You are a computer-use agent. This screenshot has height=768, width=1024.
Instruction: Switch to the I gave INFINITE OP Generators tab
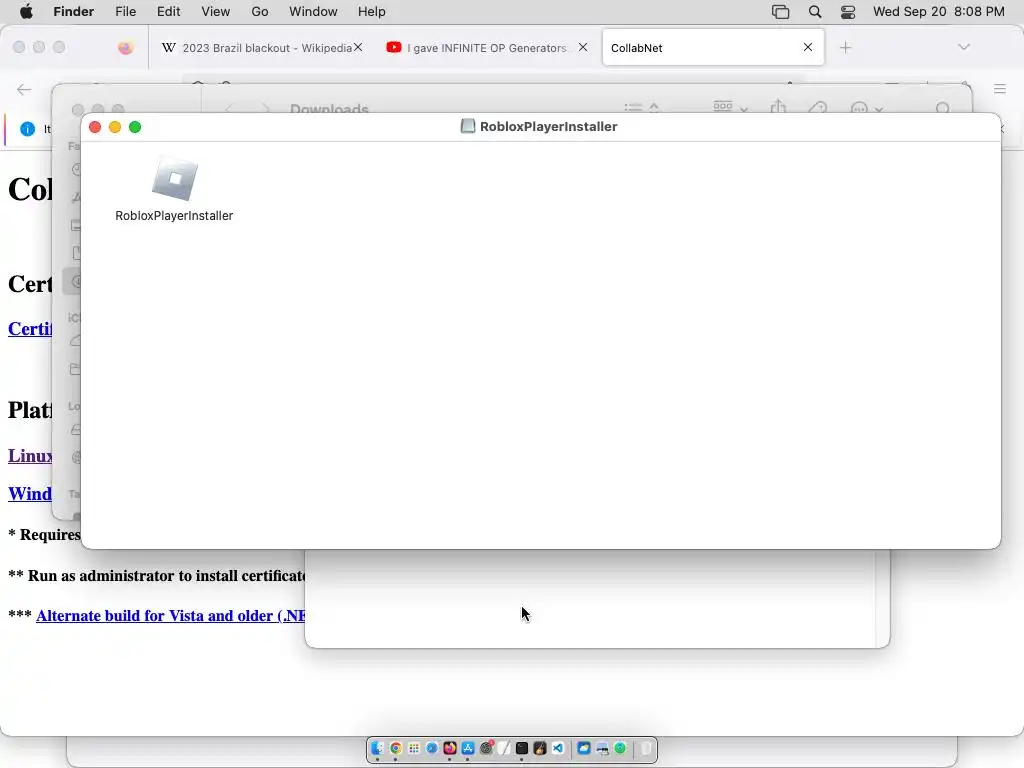487,48
